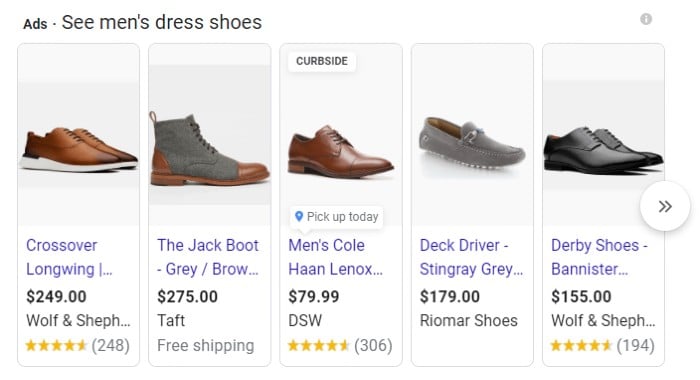This screenshot has height=380, width=700.
Task: Click the black Derby Shoes image
Action: pyautogui.click(x=603, y=150)
